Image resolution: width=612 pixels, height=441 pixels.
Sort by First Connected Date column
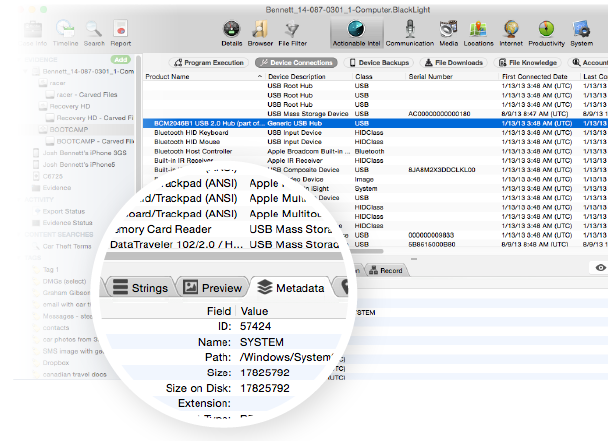point(539,76)
